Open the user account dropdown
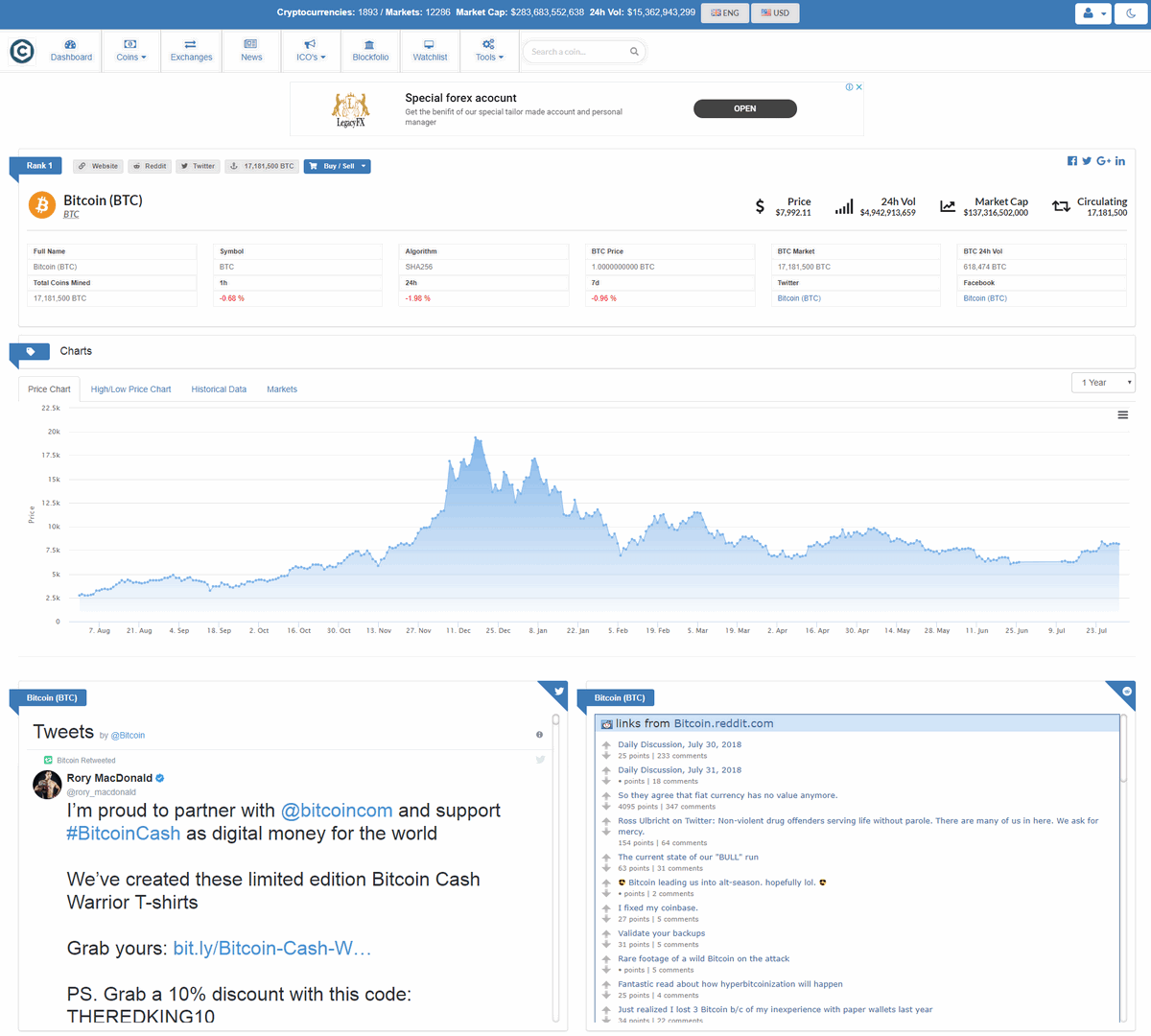Image resolution: width=1151 pixels, height=1036 pixels. (x=1092, y=13)
